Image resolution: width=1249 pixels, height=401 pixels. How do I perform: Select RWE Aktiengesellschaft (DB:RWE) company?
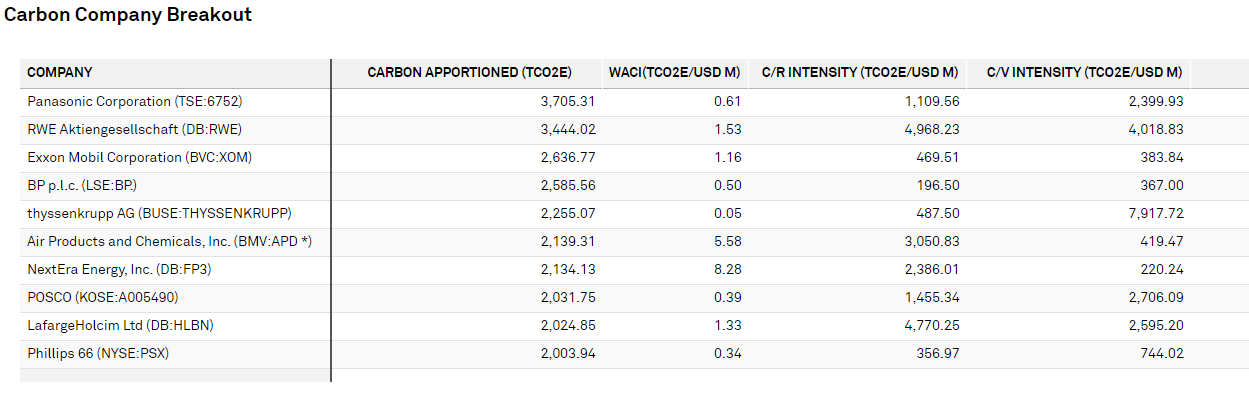point(135,129)
